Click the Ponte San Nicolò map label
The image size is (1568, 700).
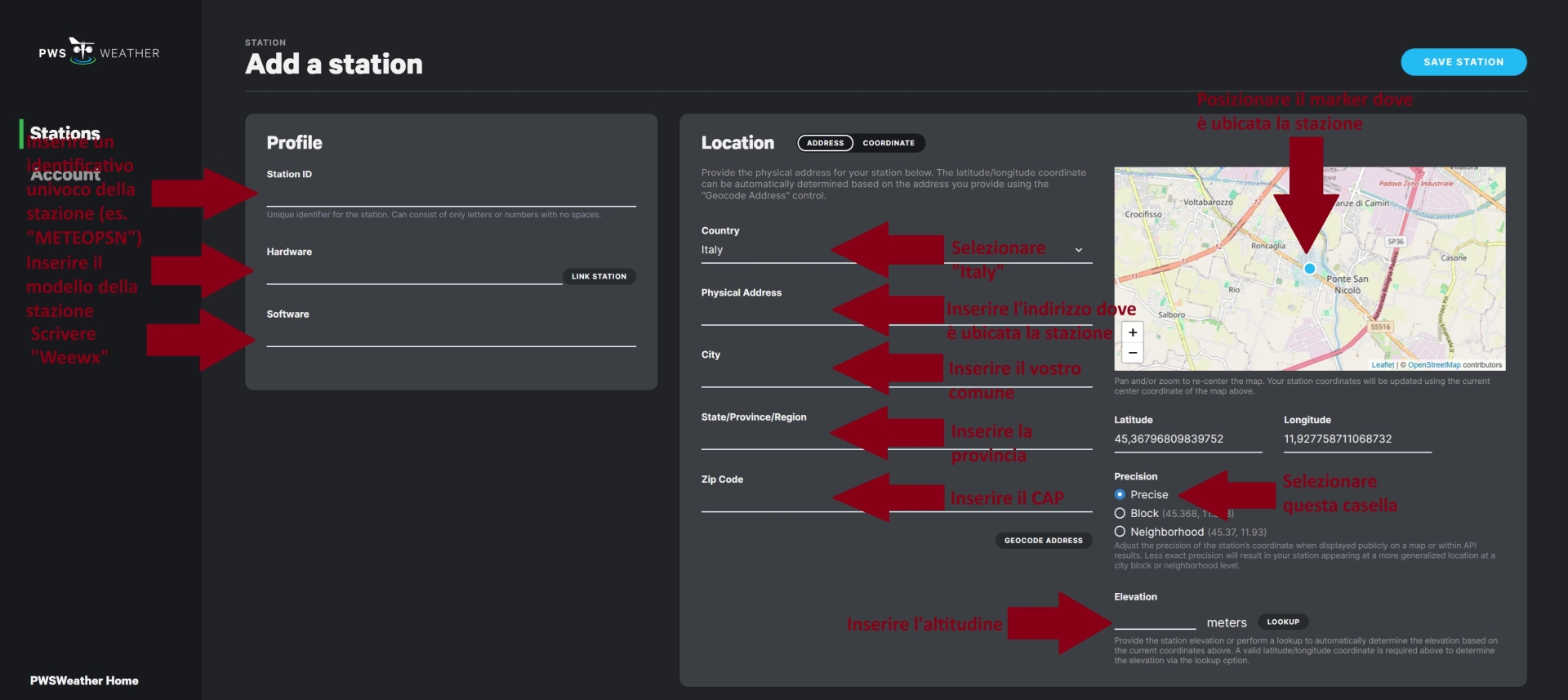[1347, 284]
